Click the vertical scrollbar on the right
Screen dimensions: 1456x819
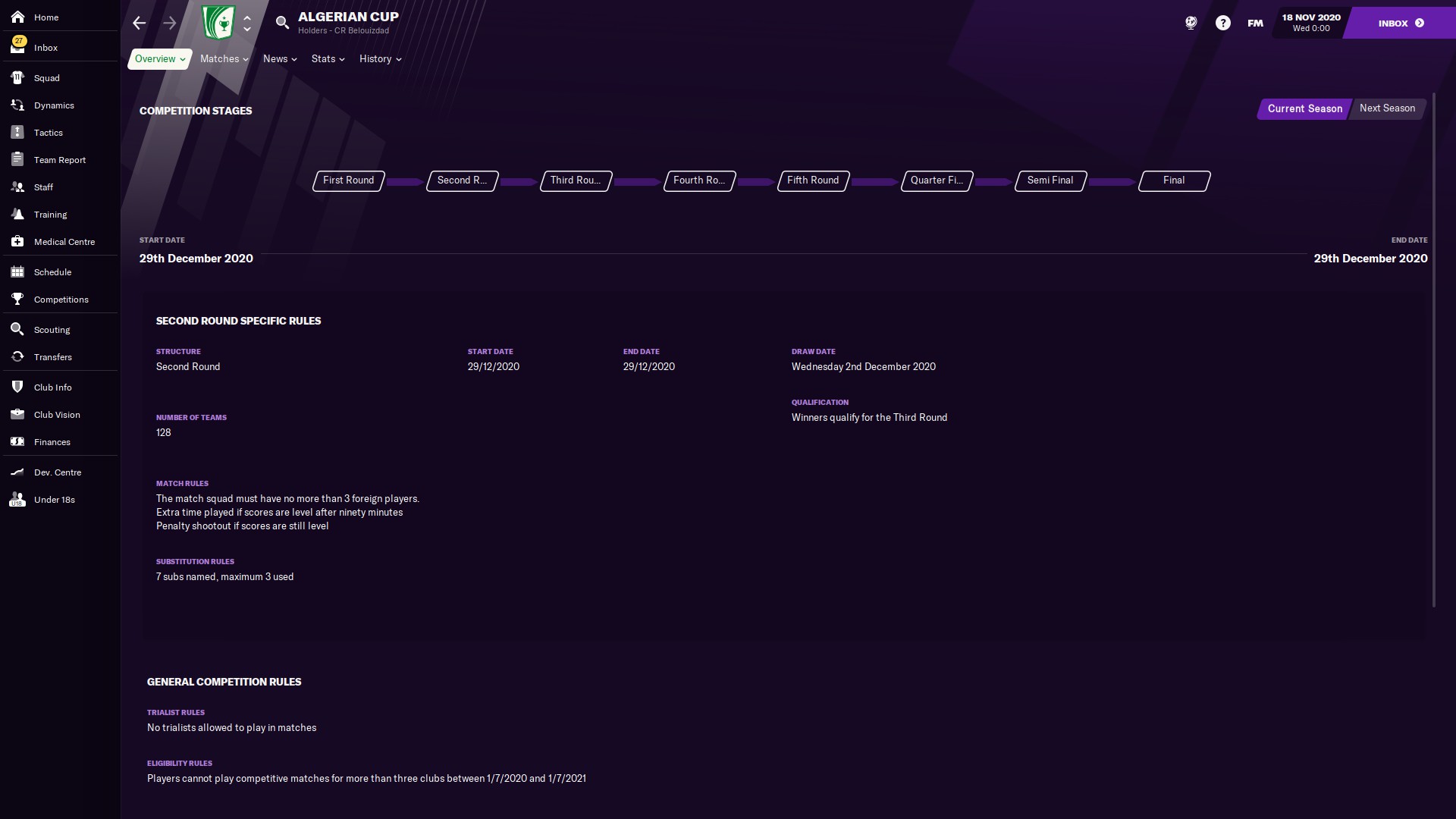coord(1433,349)
